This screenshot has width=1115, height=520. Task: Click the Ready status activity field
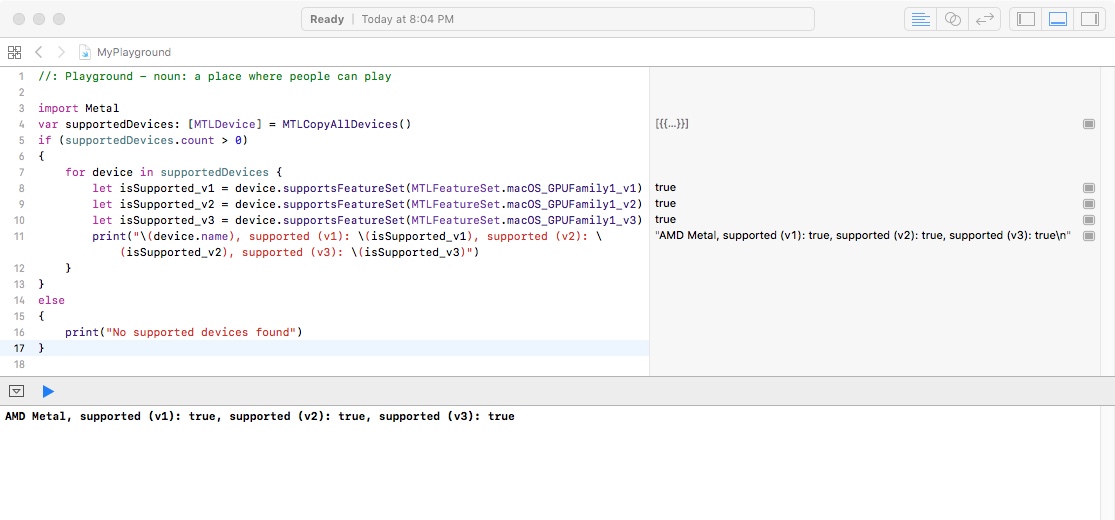[558, 19]
